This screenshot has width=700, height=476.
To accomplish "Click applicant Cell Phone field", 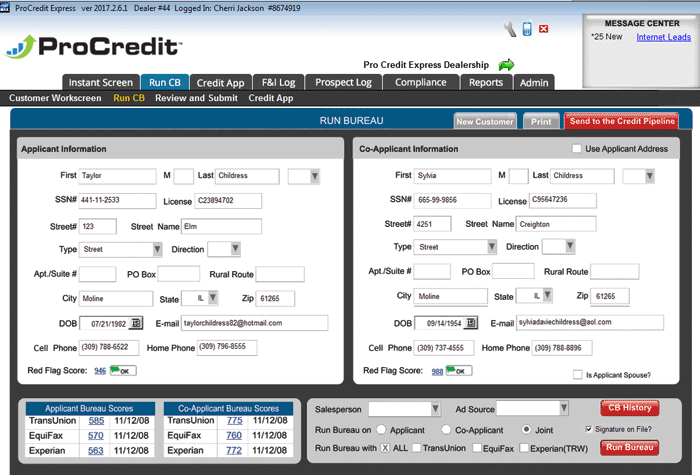I will (109, 347).
